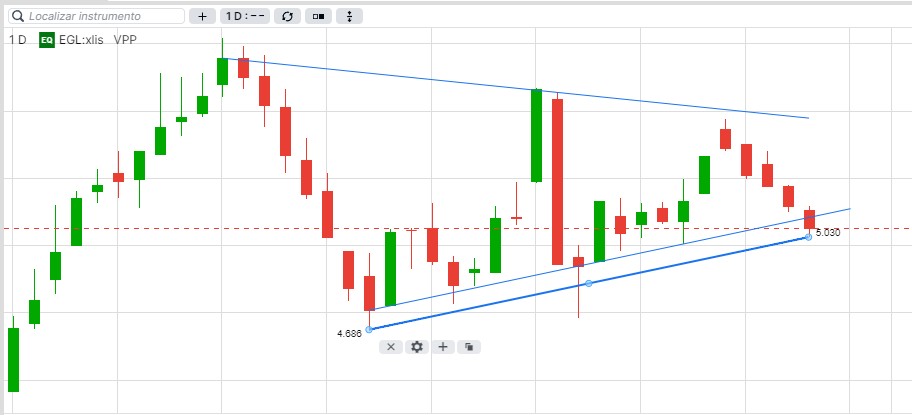
Task: Click the green EQ instrument badge
Action: click(47, 40)
